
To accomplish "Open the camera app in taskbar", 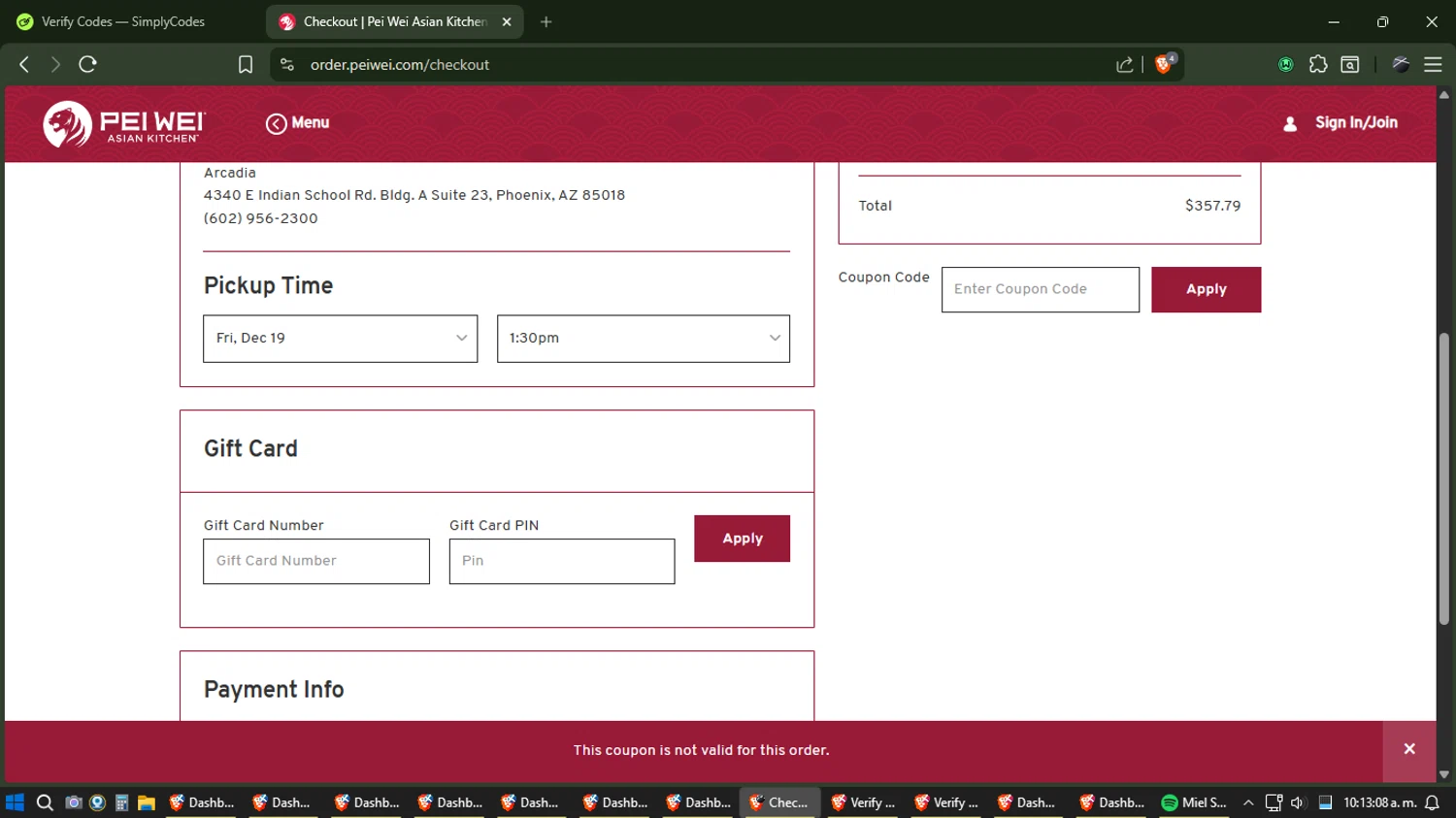I will pyautogui.click(x=73, y=802).
